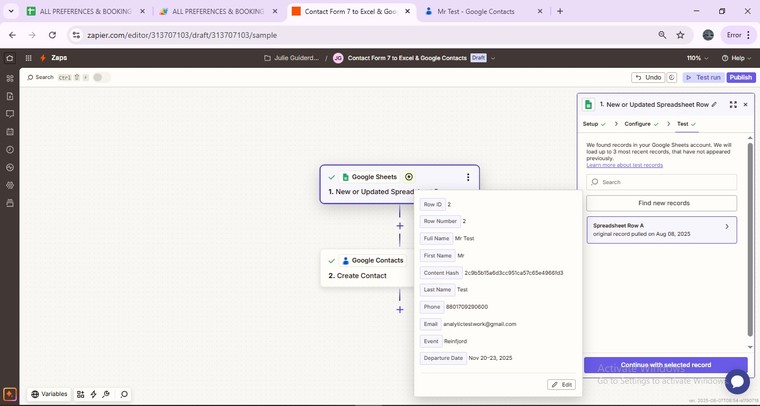Add a step after Google Contacts

tap(399, 310)
